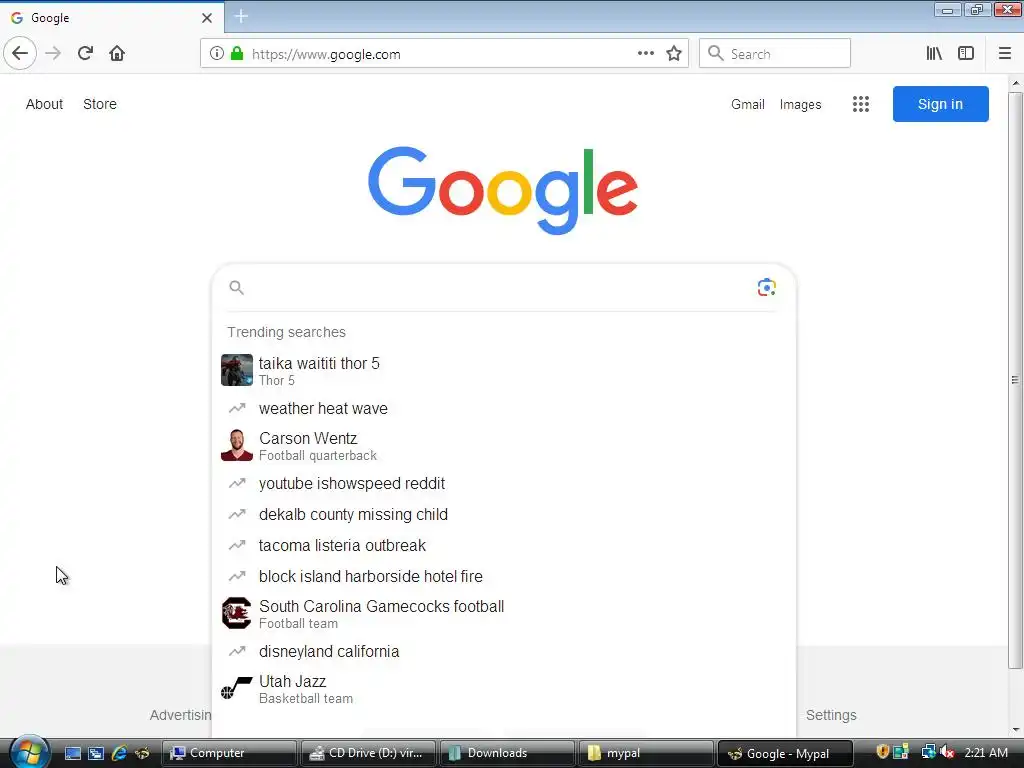Viewport: 1024px width, 768px height.
Task: Bookmark this page with the star icon
Action: tap(674, 54)
